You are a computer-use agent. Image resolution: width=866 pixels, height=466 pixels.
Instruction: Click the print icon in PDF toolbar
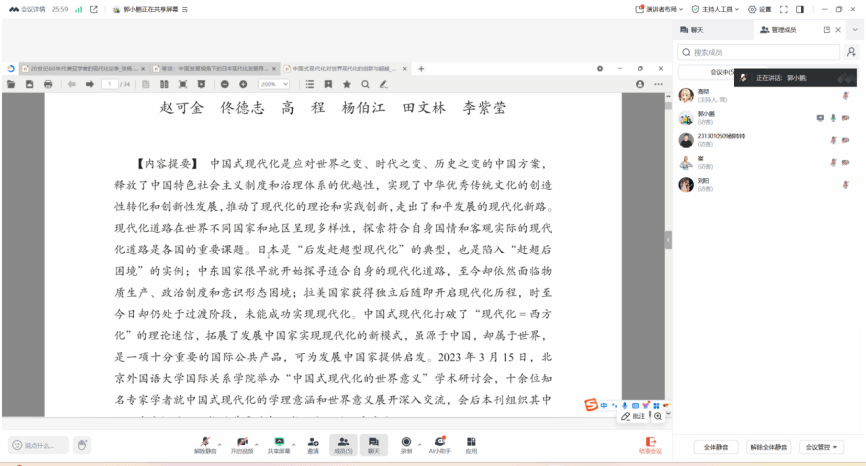click(48, 85)
